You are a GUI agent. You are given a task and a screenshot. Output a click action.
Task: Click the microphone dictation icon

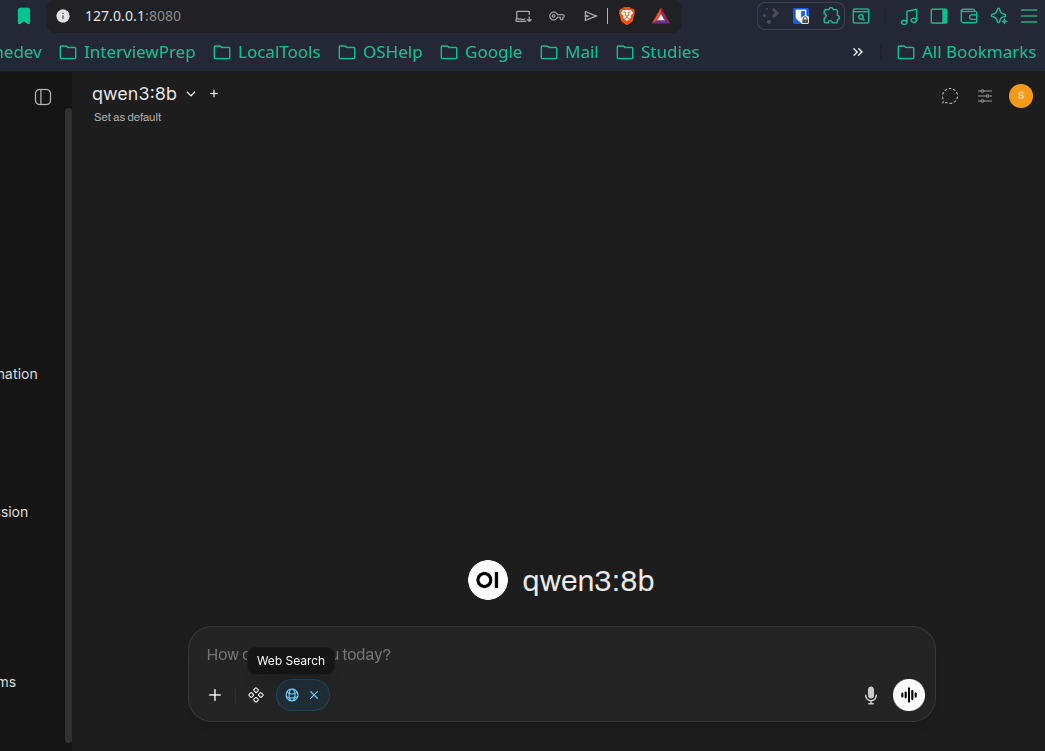coord(870,695)
